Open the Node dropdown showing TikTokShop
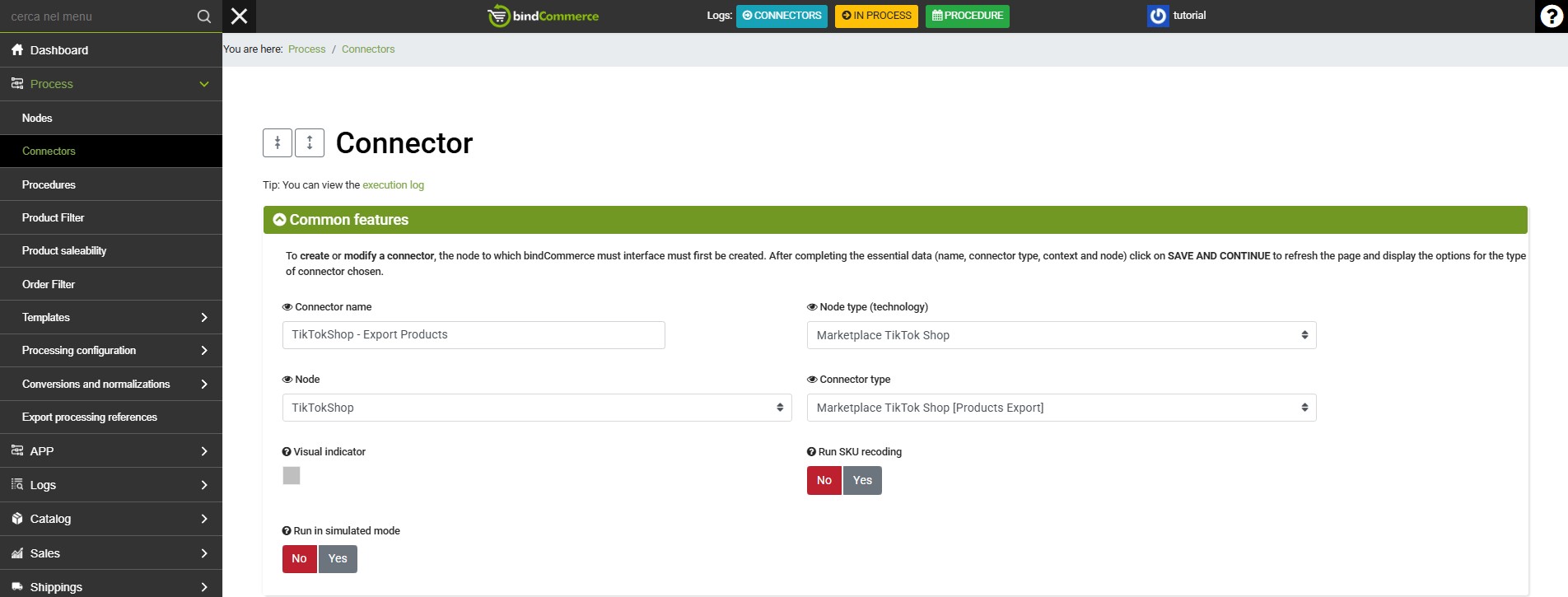Viewport: 1568px width, 597px height. click(x=537, y=408)
